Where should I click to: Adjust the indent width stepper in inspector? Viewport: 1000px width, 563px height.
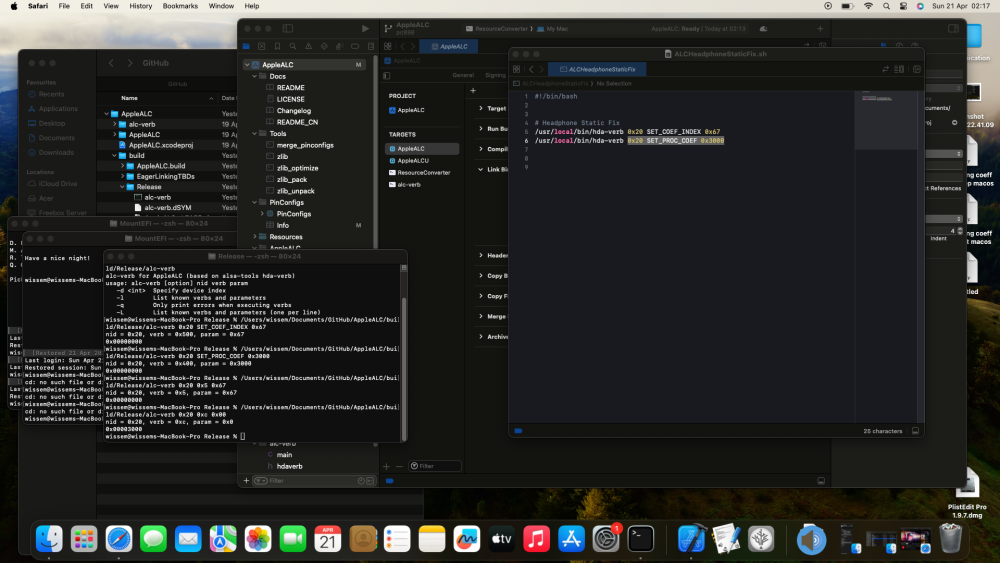tap(960, 231)
